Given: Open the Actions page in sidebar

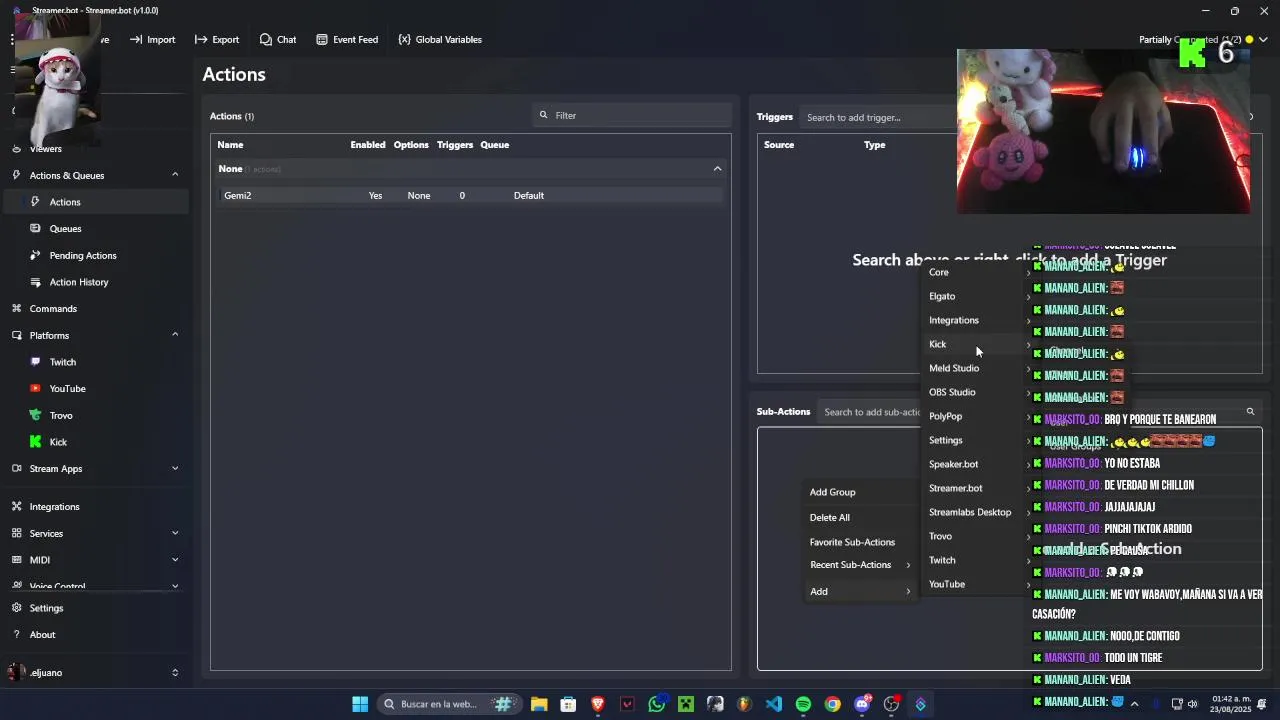Looking at the screenshot, I should [x=95, y=202].
